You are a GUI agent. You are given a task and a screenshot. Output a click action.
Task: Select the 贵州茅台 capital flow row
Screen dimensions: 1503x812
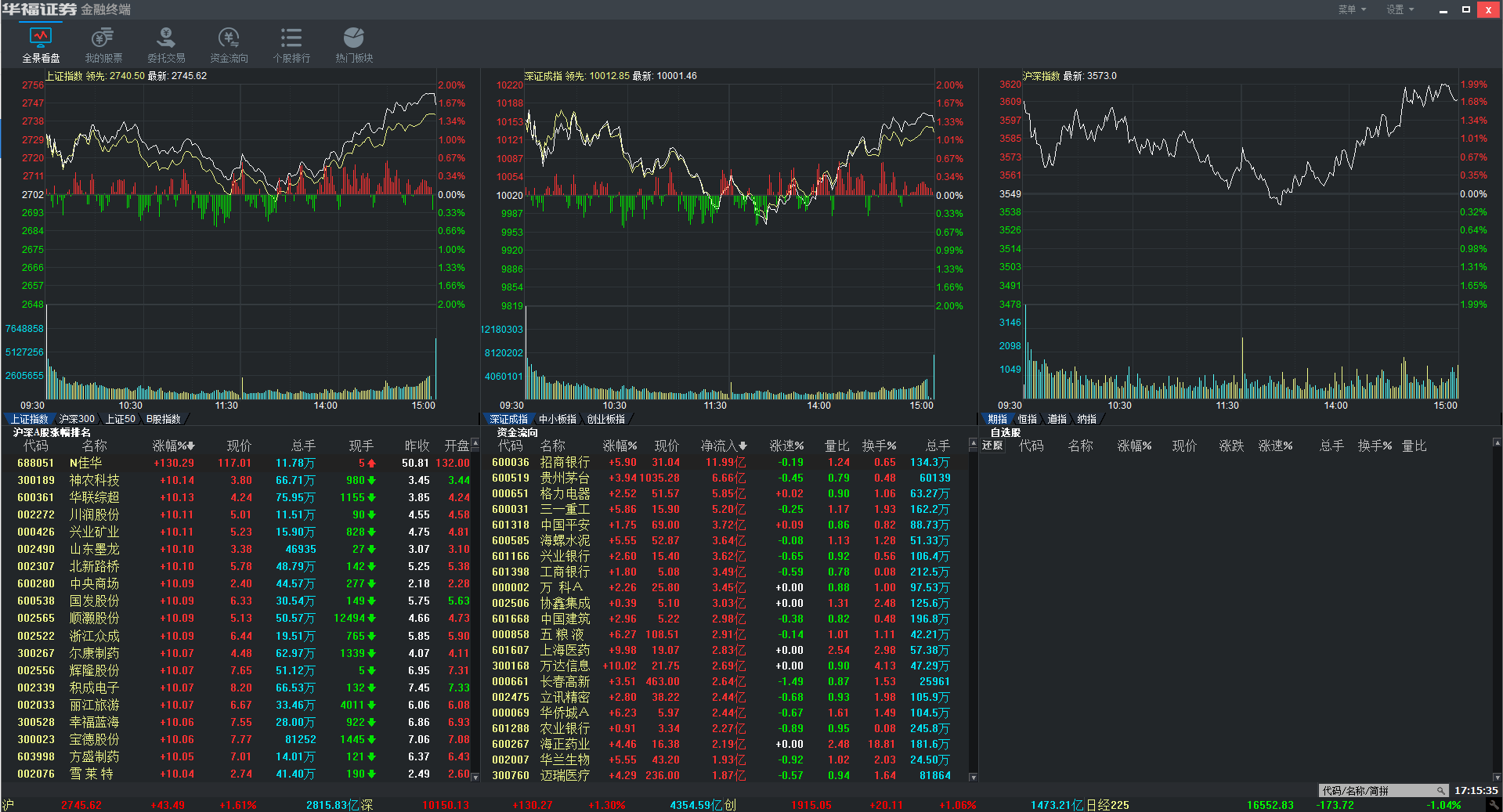click(x=724, y=478)
